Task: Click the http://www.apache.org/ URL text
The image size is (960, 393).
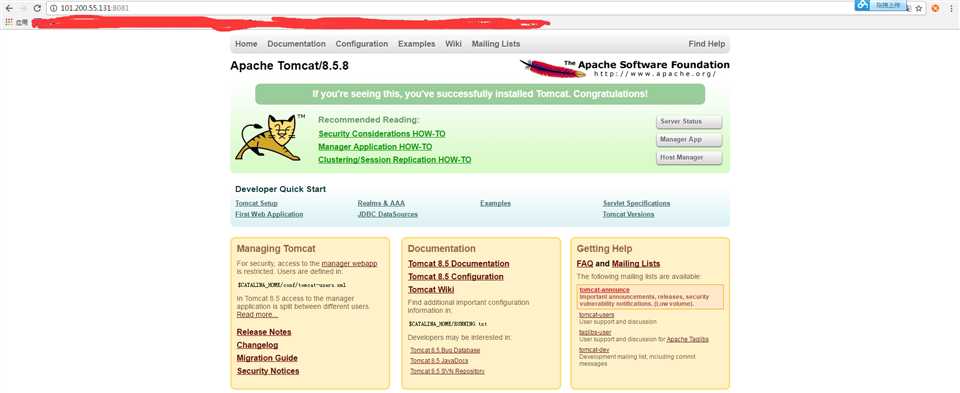Action: coord(654,74)
